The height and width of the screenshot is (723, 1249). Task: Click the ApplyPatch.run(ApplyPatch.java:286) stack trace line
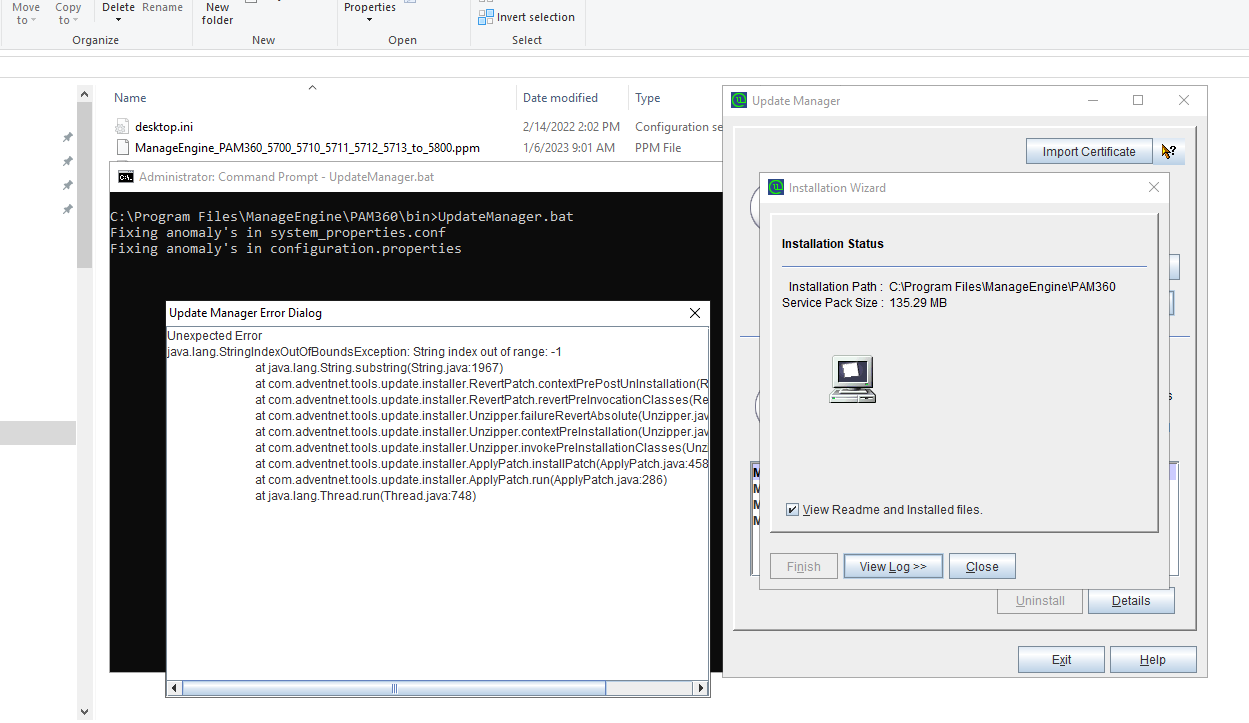click(461, 480)
